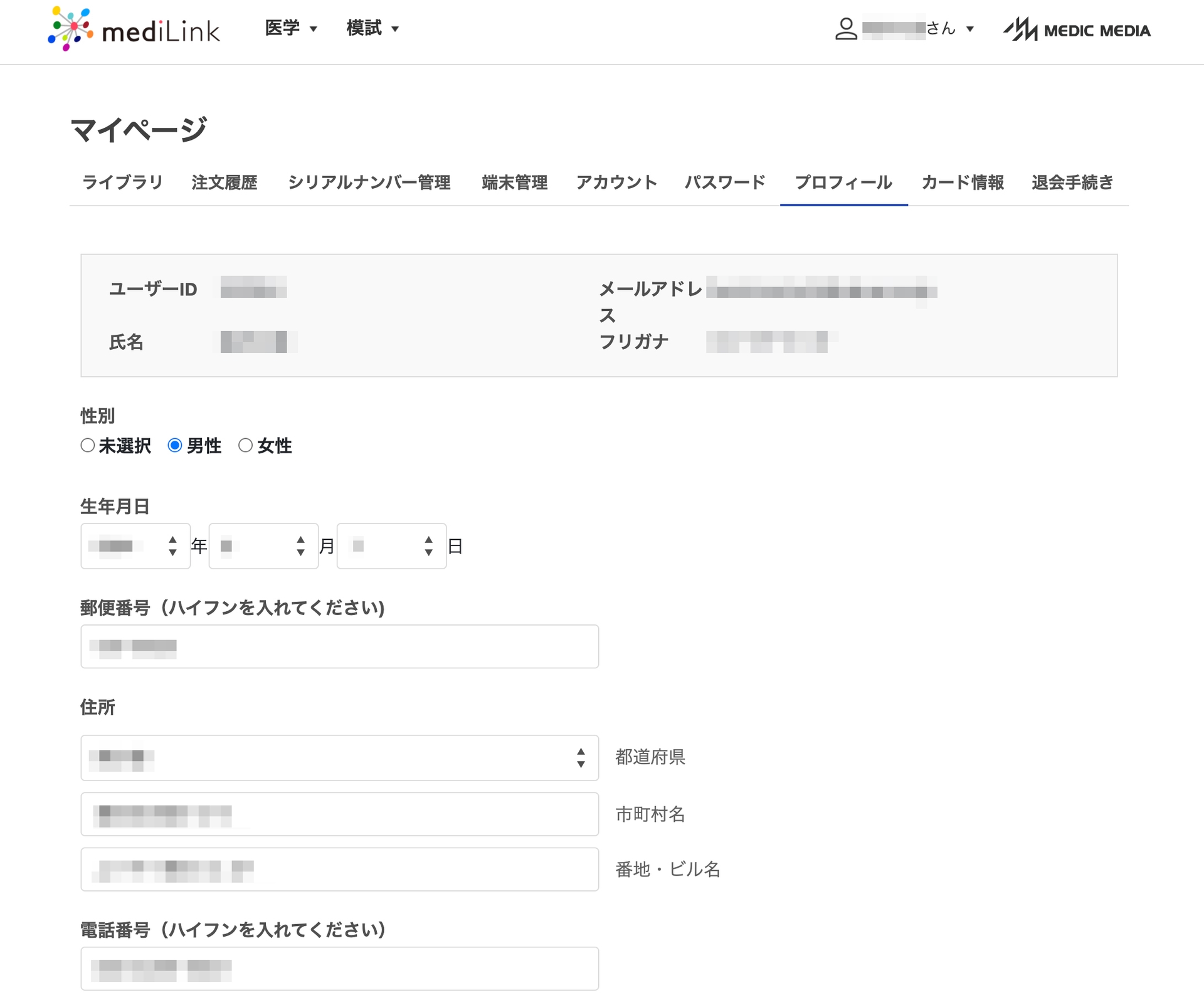This screenshot has width=1204, height=1005.
Task: Open the 都道府県 prefecture dropdown
Action: tap(339, 757)
